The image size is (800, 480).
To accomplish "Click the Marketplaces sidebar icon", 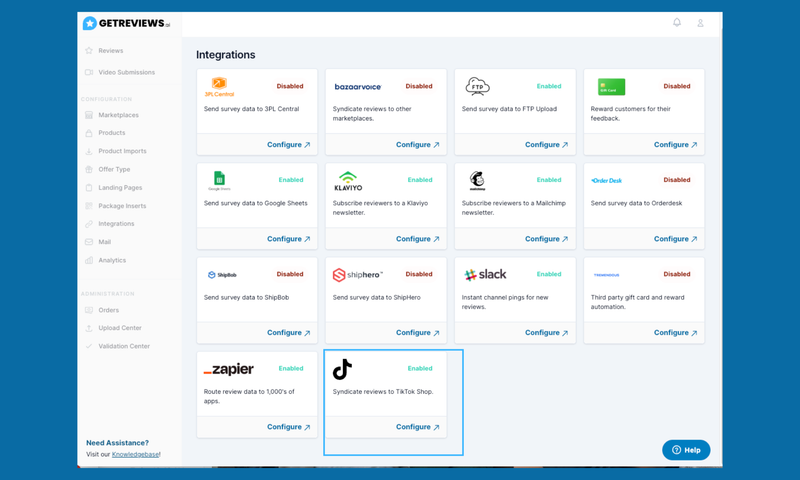I will pyautogui.click(x=89, y=115).
